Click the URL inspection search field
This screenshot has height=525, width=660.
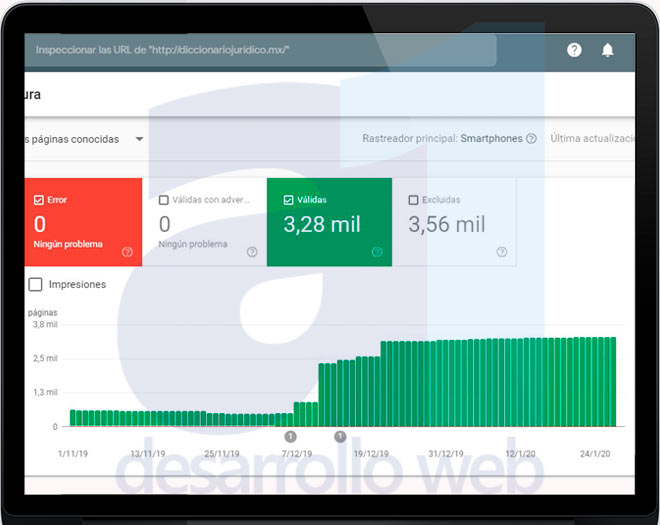[x=260, y=50]
